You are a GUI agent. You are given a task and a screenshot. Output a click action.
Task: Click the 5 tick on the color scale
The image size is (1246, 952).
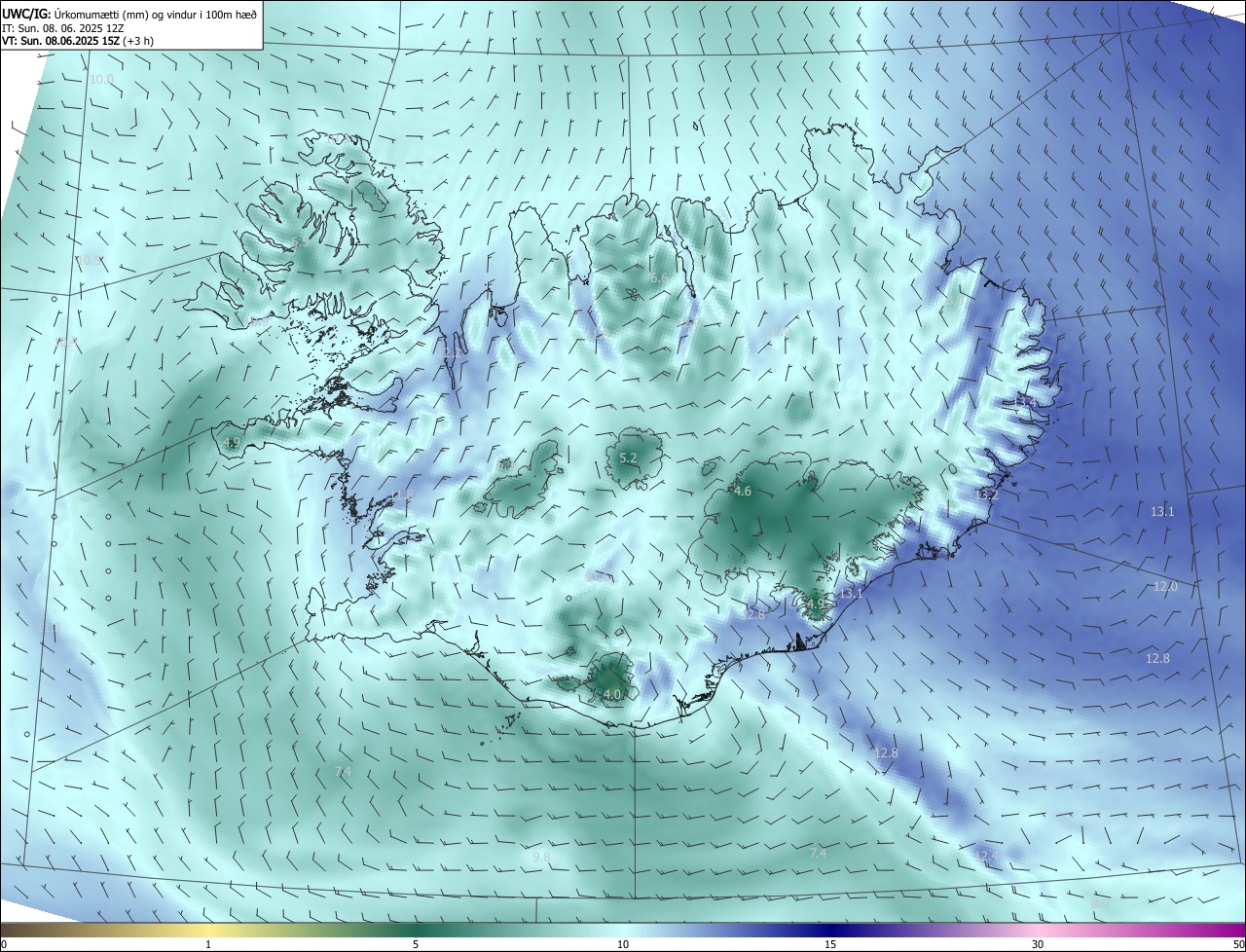pos(416,944)
